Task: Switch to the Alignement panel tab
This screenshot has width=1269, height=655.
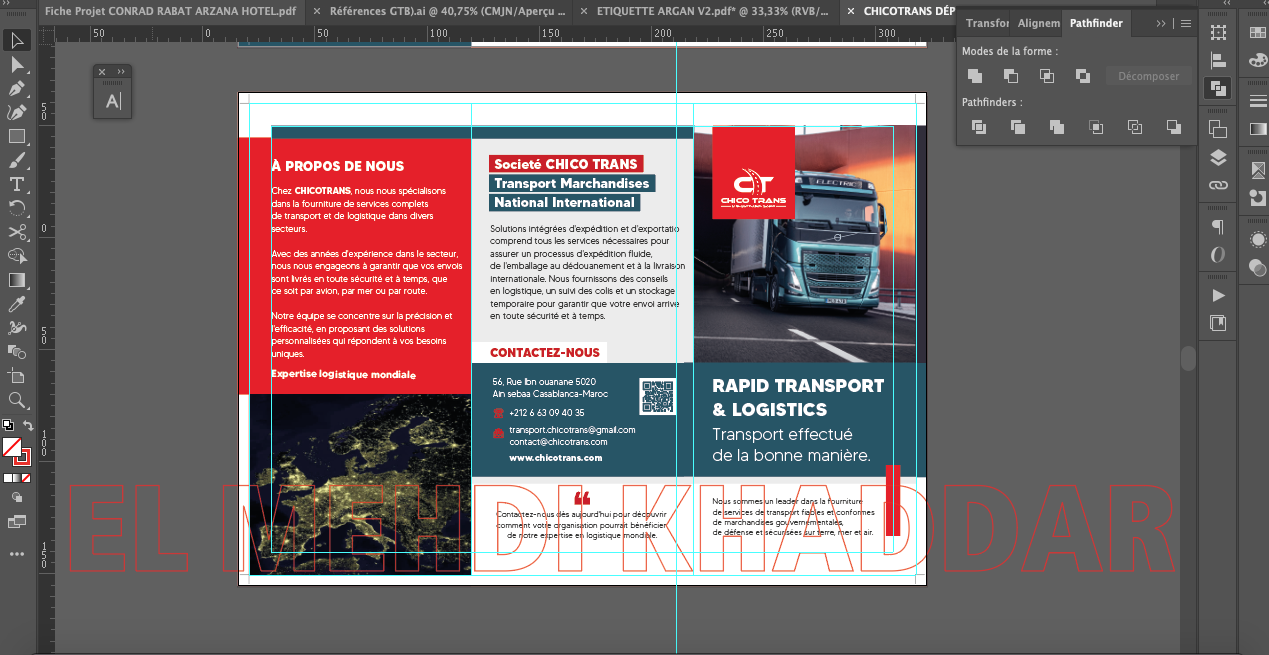Action: 1038,23
